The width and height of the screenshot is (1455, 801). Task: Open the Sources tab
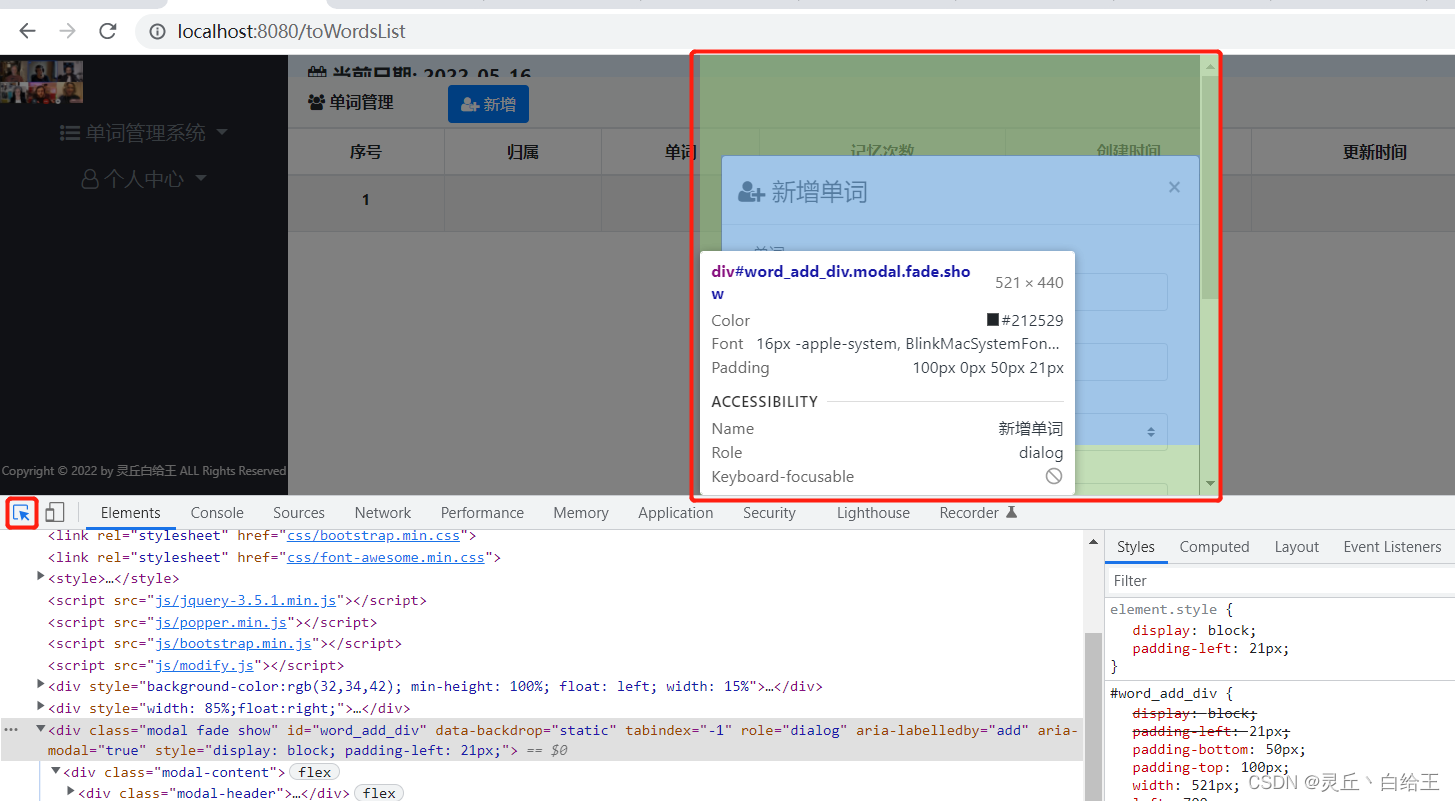click(299, 512)
